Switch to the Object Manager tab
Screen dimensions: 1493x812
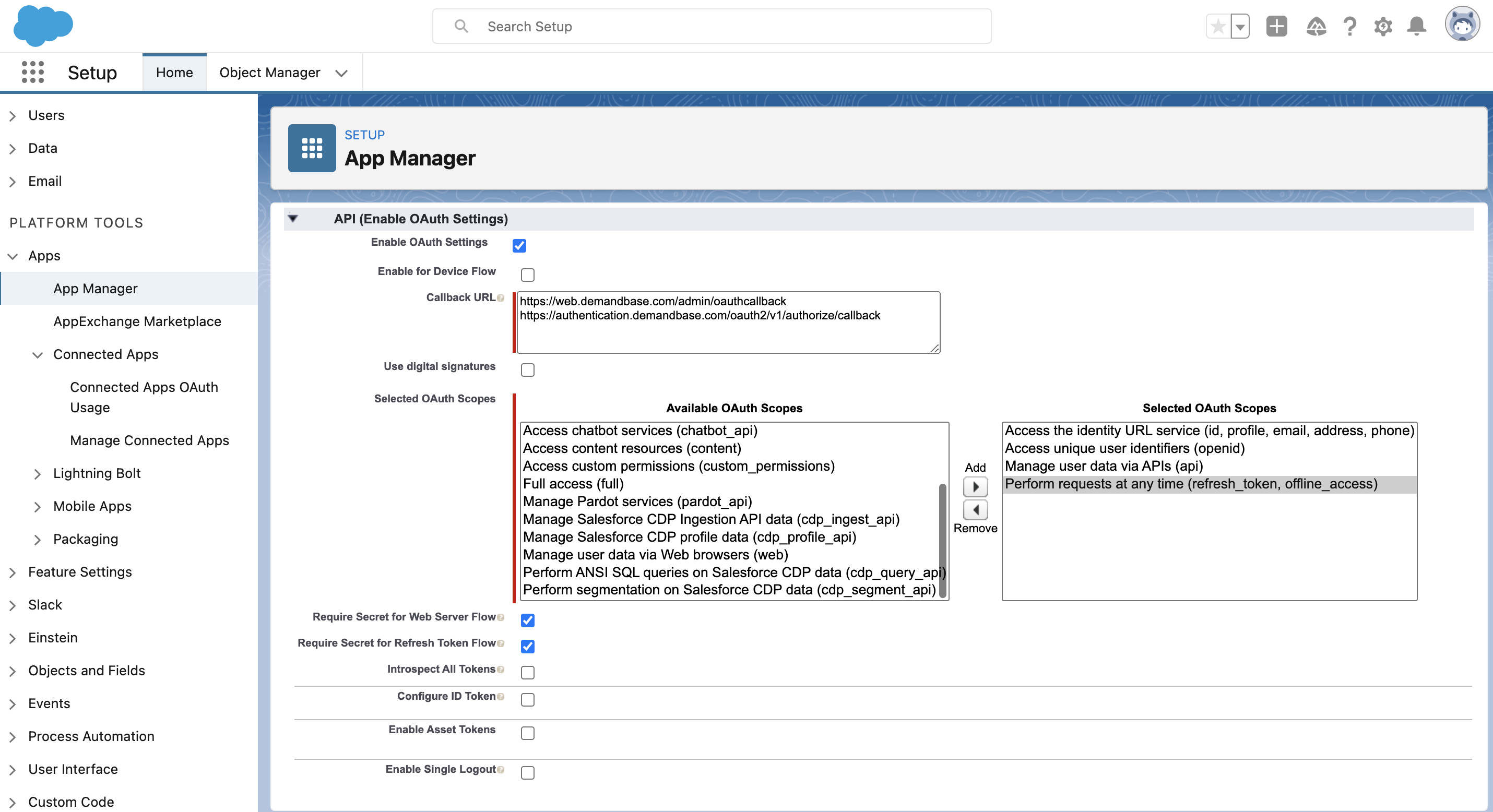[269, 73]
